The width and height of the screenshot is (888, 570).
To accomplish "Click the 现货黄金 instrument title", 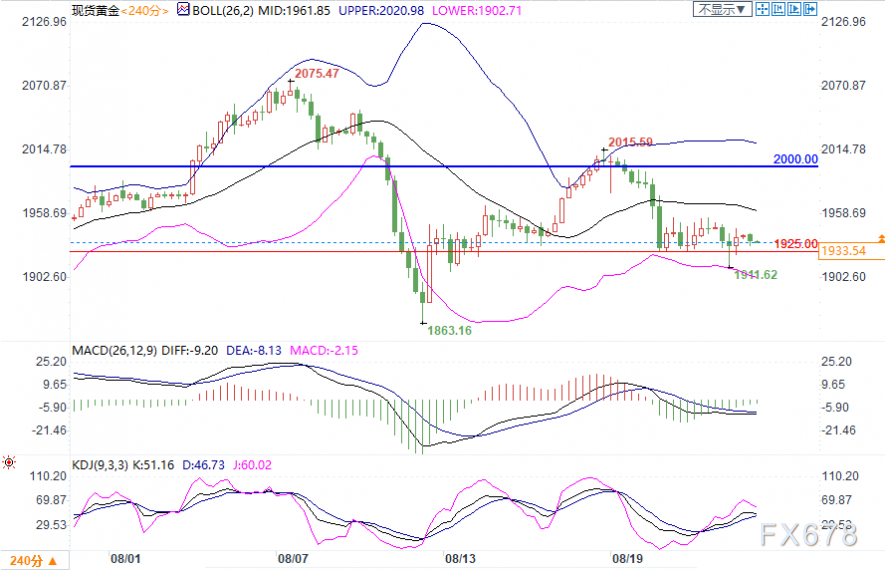I will click(96, 10).
